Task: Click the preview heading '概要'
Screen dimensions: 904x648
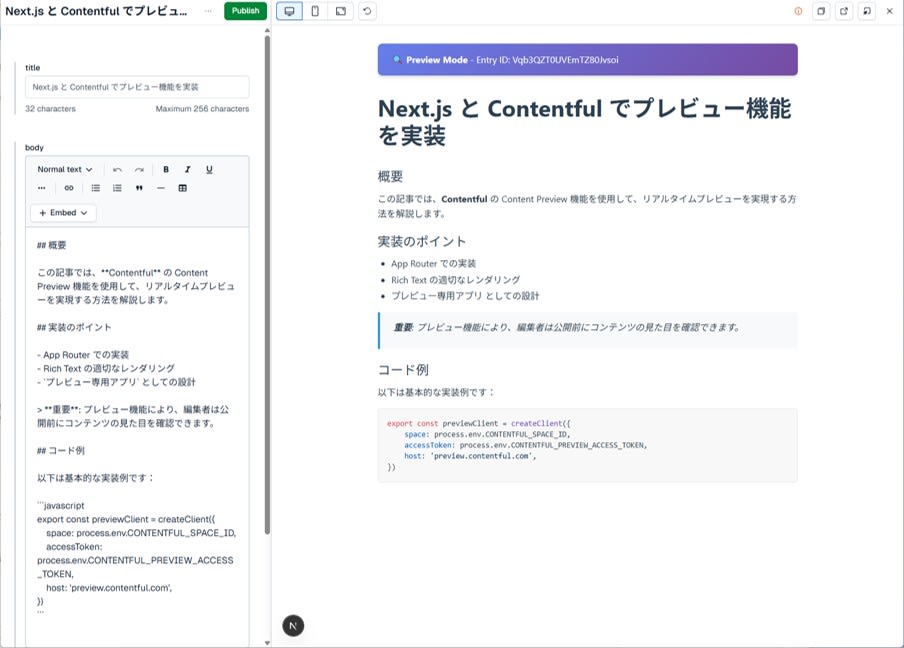Action: click(390, 176)
